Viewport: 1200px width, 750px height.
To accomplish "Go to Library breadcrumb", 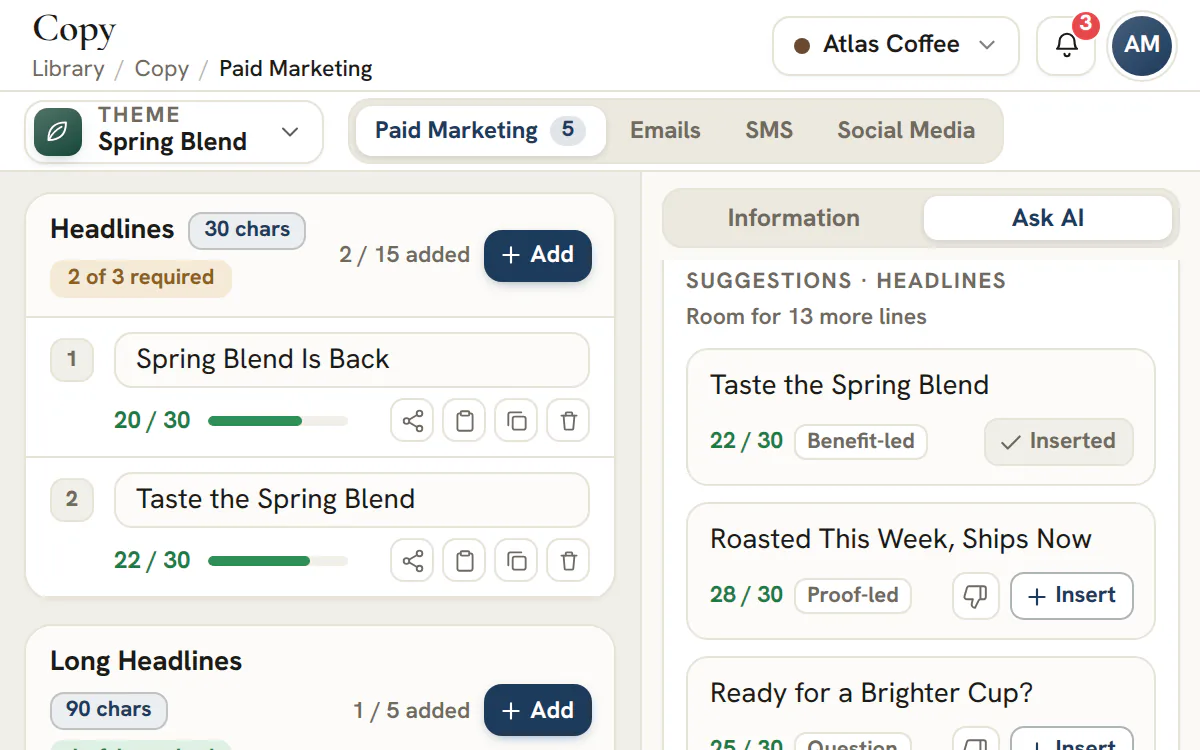I will pyautogui.click(x=68, y=69).
